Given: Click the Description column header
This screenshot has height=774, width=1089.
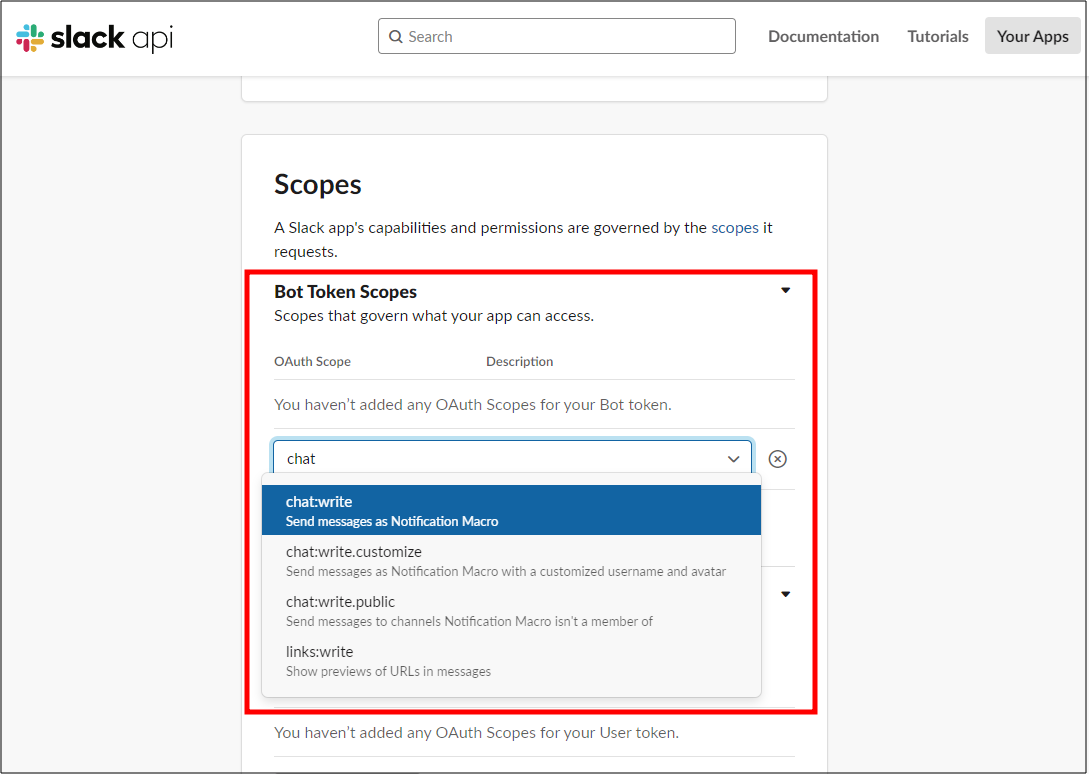Looking at the screenshot, I should pos(519,361).
